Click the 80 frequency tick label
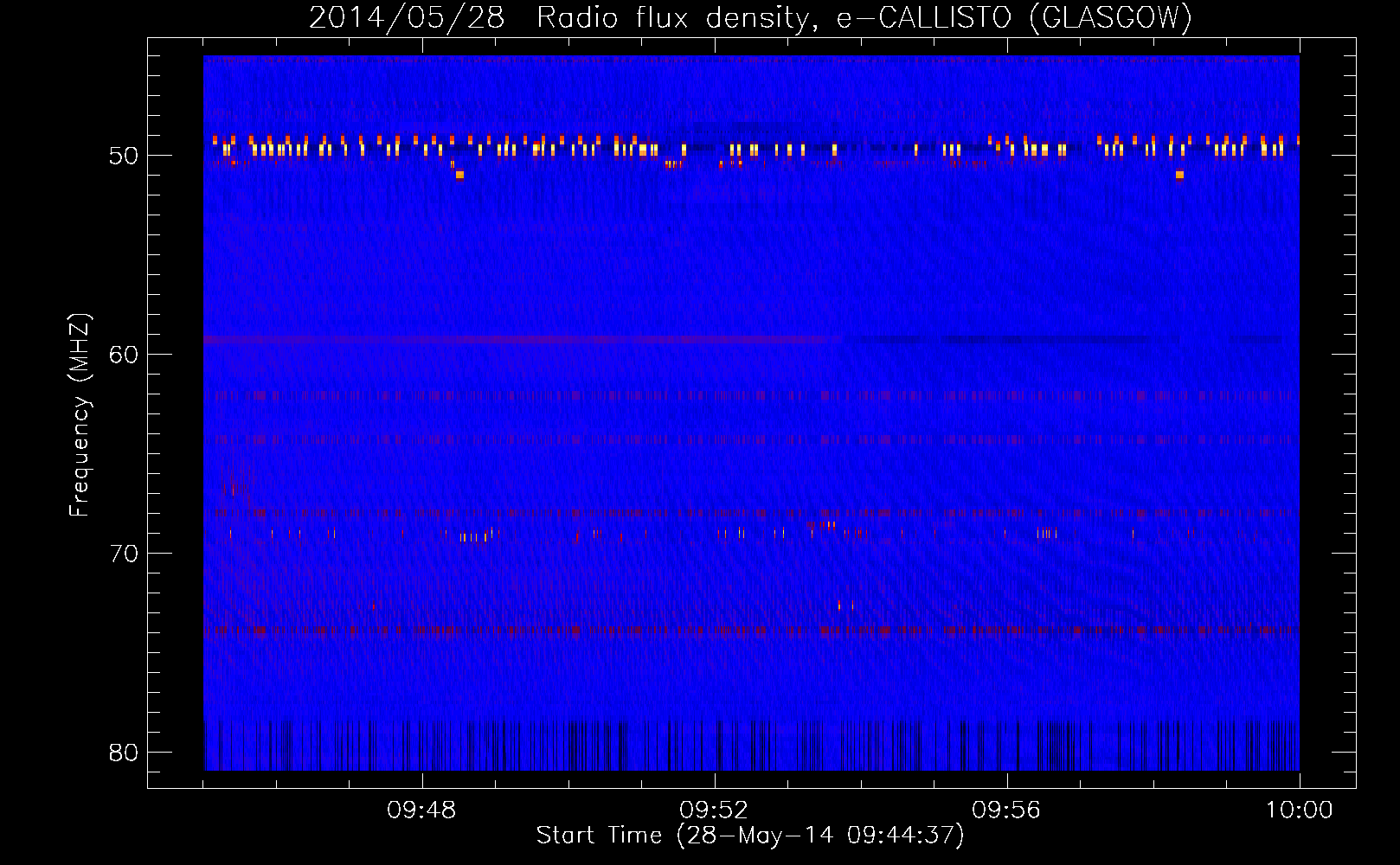 [125, 753]
